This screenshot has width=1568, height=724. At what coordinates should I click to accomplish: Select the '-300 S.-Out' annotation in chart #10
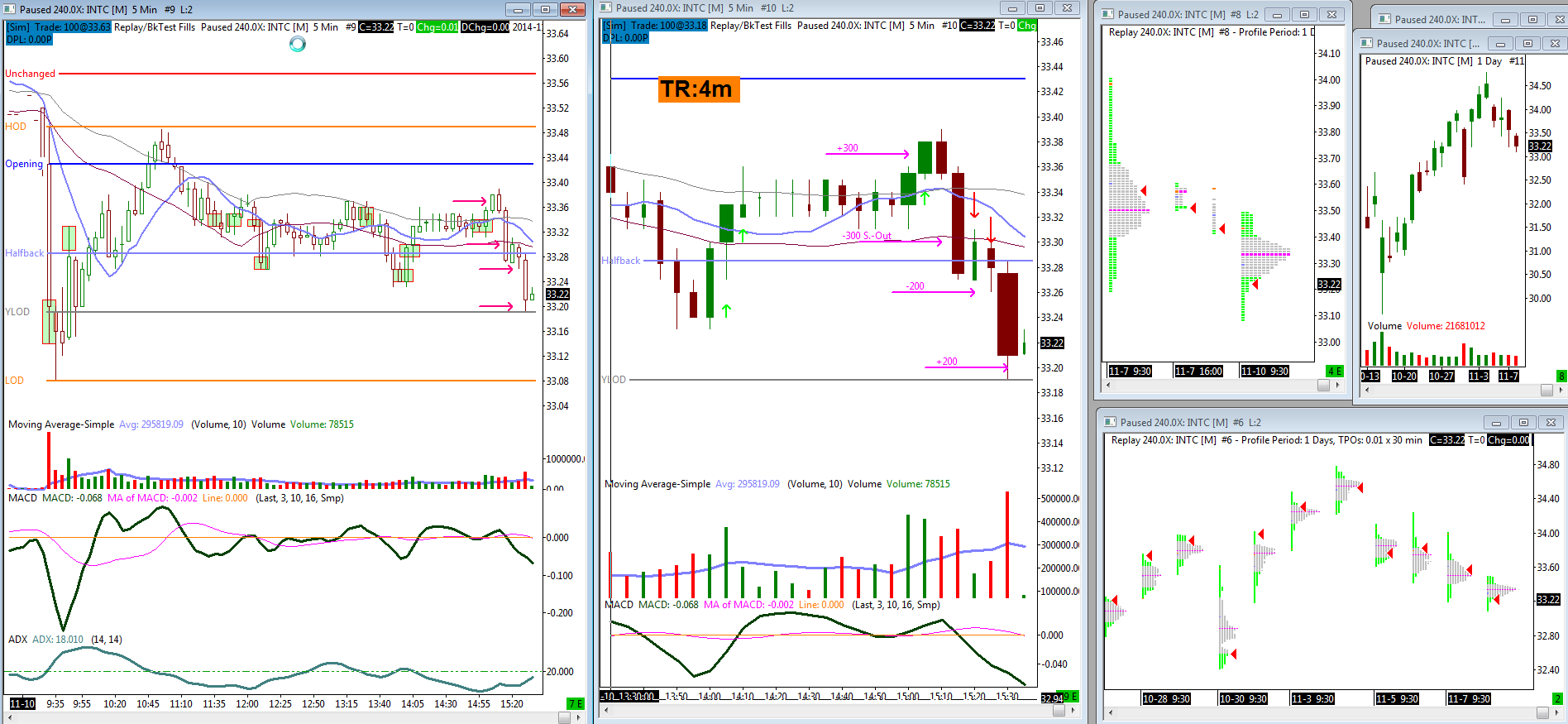pos(868,236)
